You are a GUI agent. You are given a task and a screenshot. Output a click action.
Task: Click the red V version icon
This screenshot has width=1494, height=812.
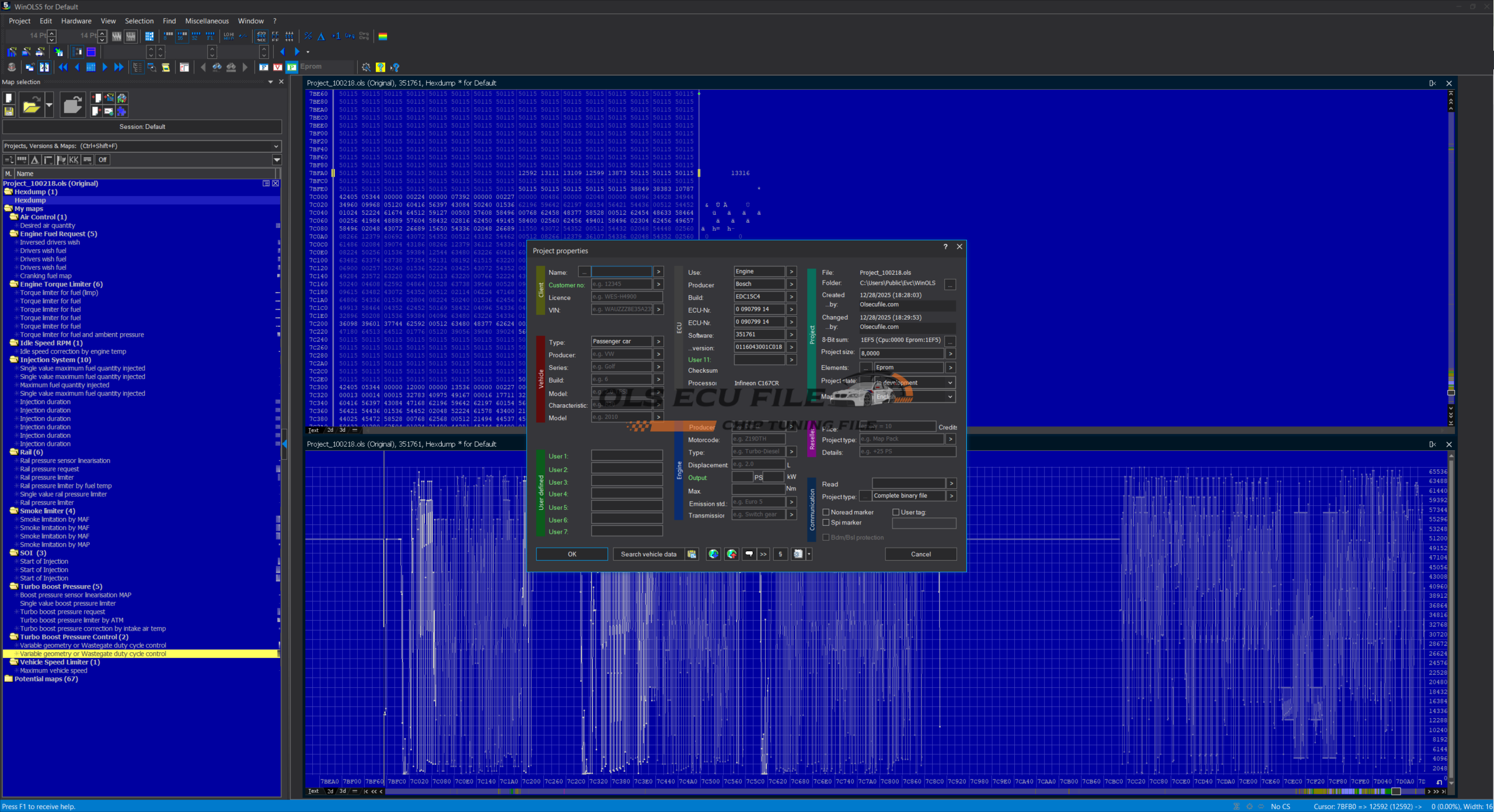[x=278, y=67]
